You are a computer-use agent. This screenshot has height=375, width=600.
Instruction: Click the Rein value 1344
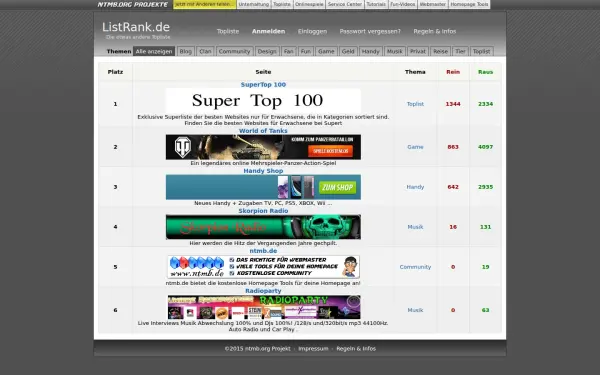453,104
